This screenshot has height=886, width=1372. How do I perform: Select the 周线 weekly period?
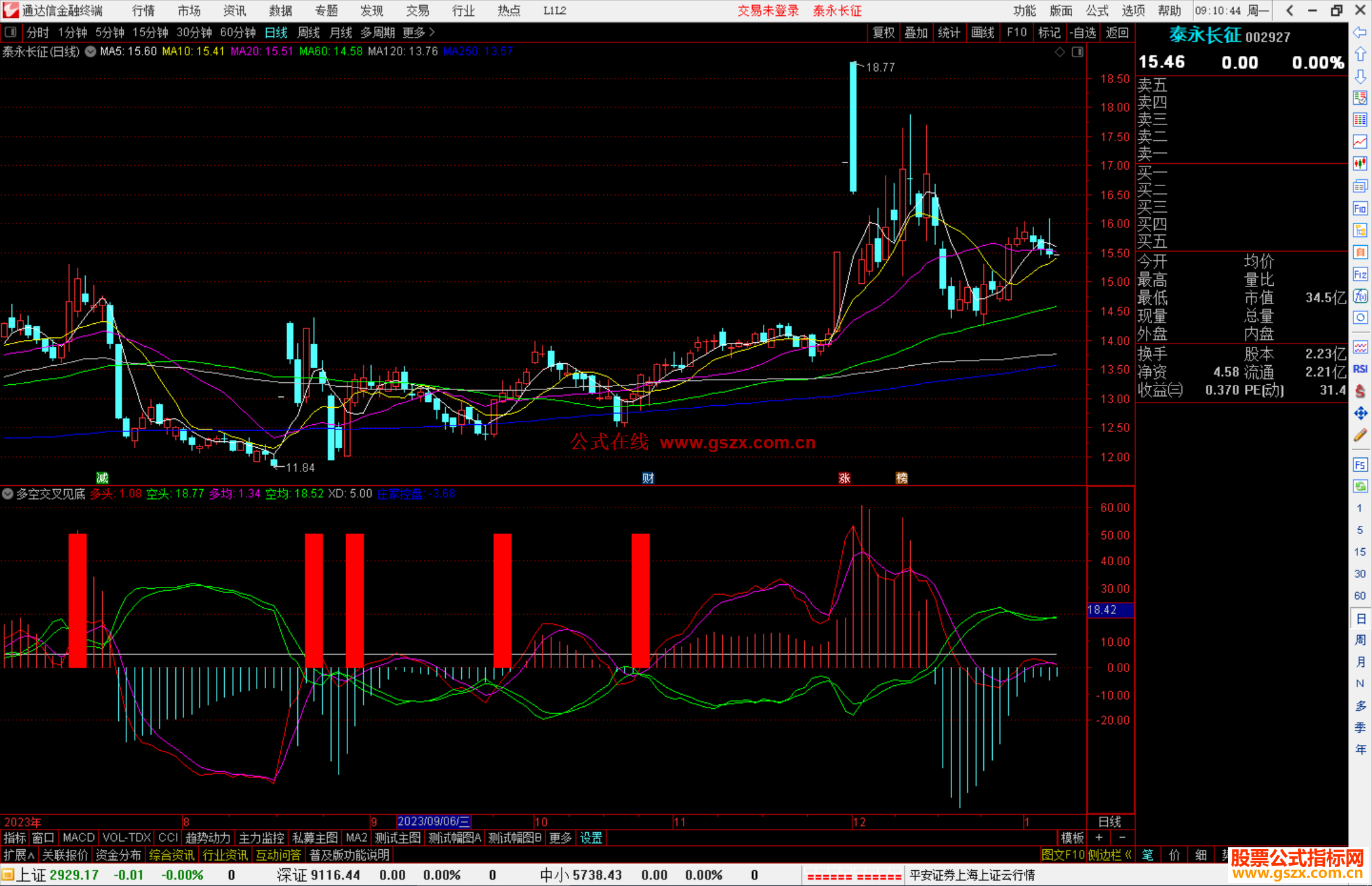(x=308, y=32)
